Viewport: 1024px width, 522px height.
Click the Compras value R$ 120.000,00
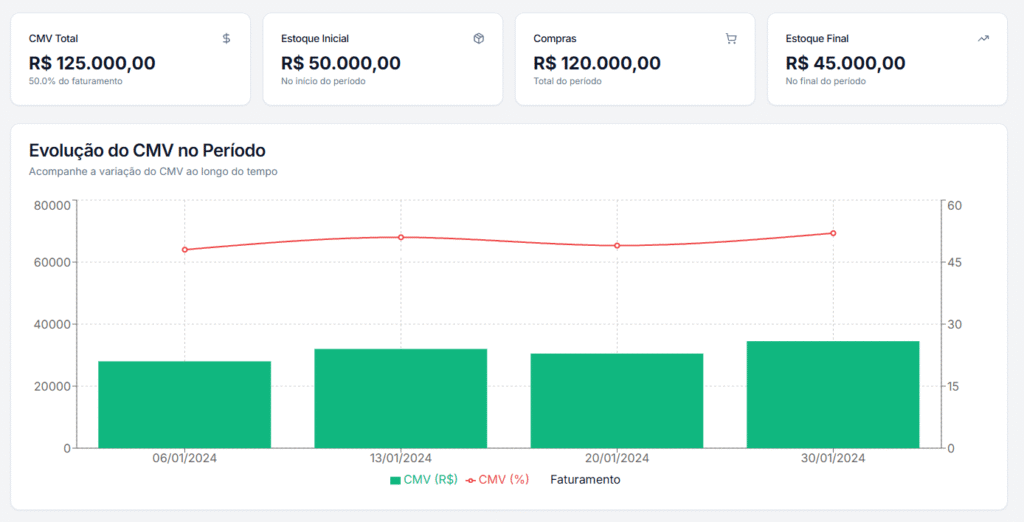(597, 63)
